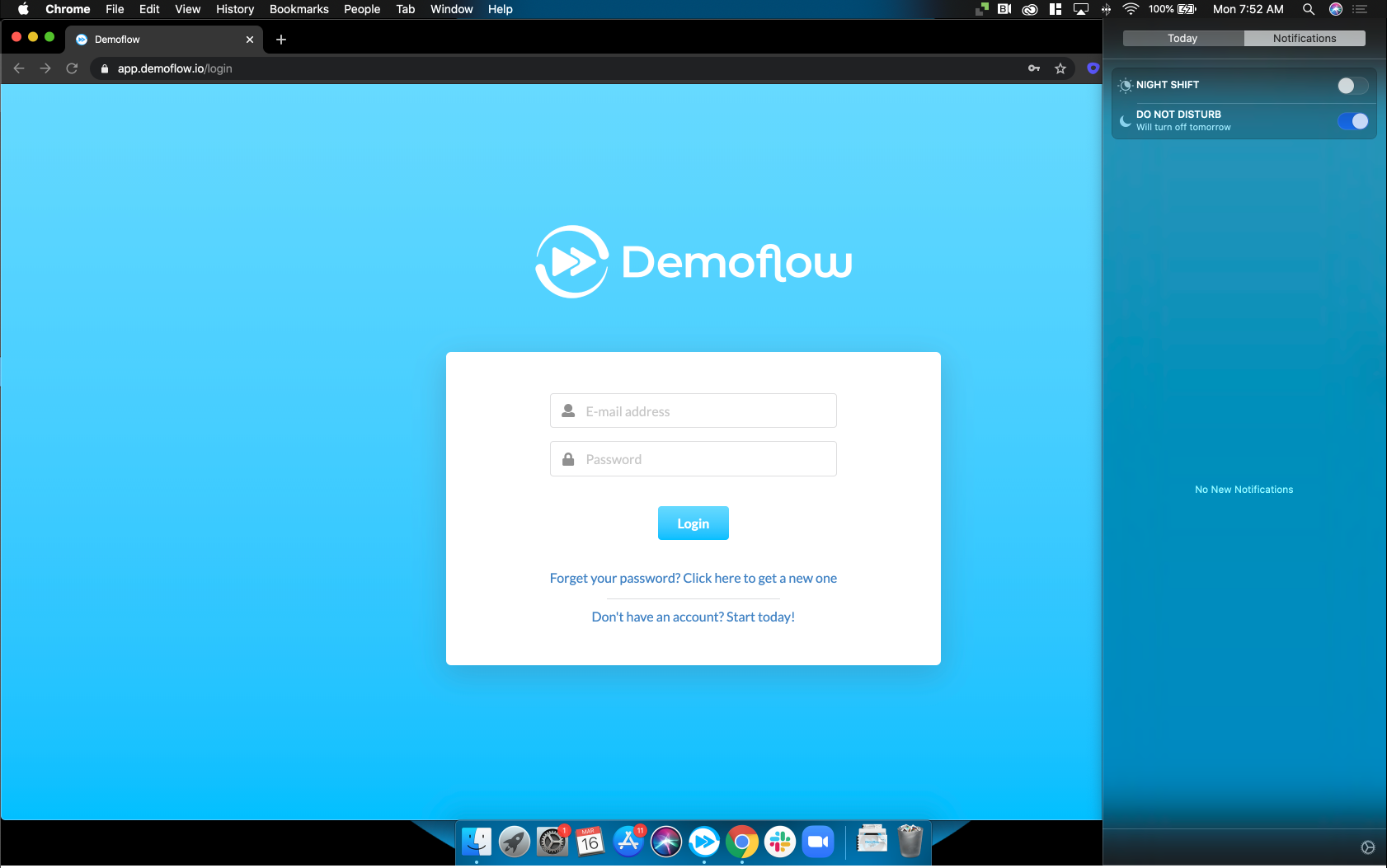Open a new Chrome tab
Viewport: 1387px width, 868px height.
281,40
